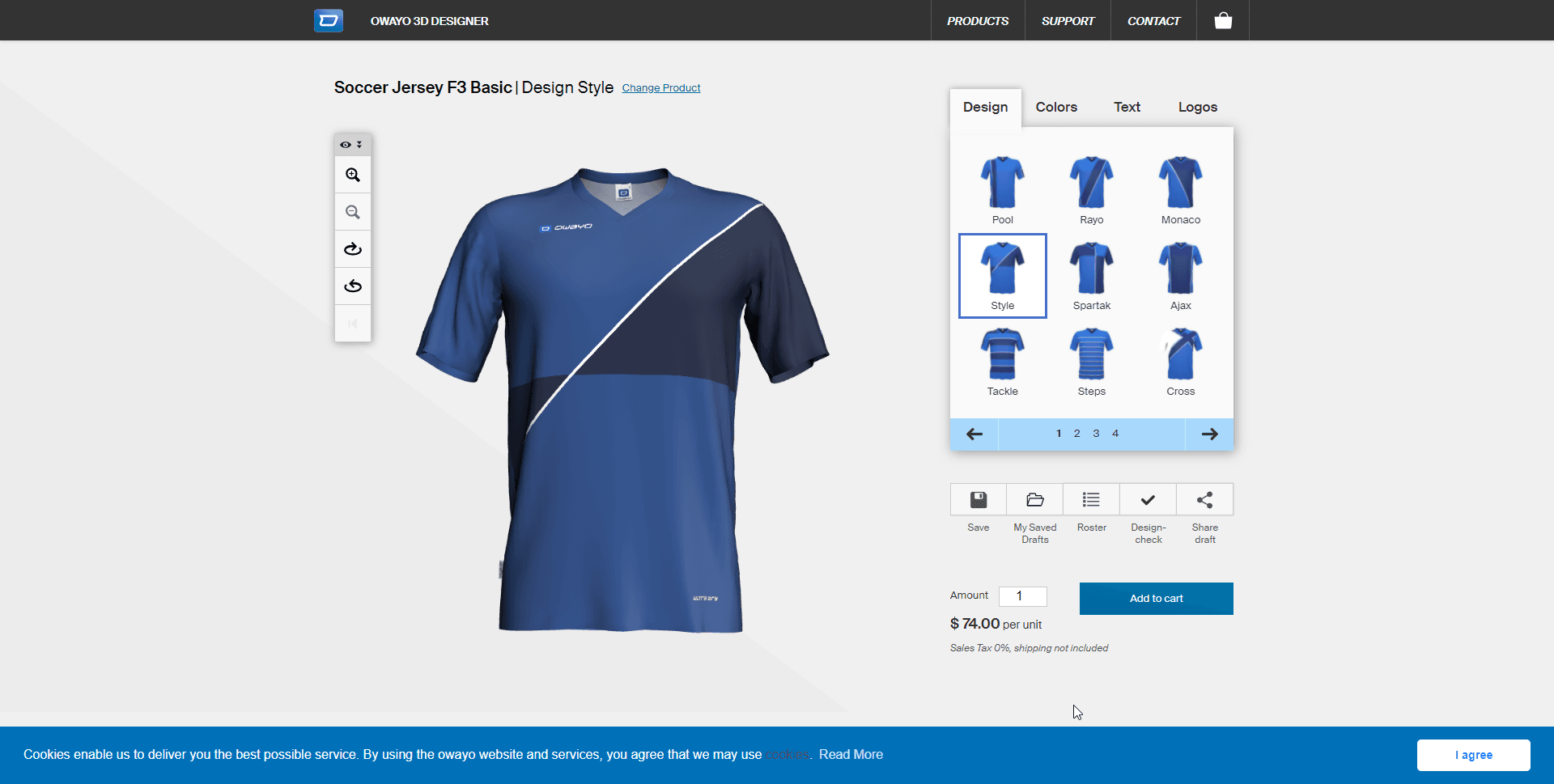Open the shopping cart
This screenshot has width=1554, height=784.
1222,20
